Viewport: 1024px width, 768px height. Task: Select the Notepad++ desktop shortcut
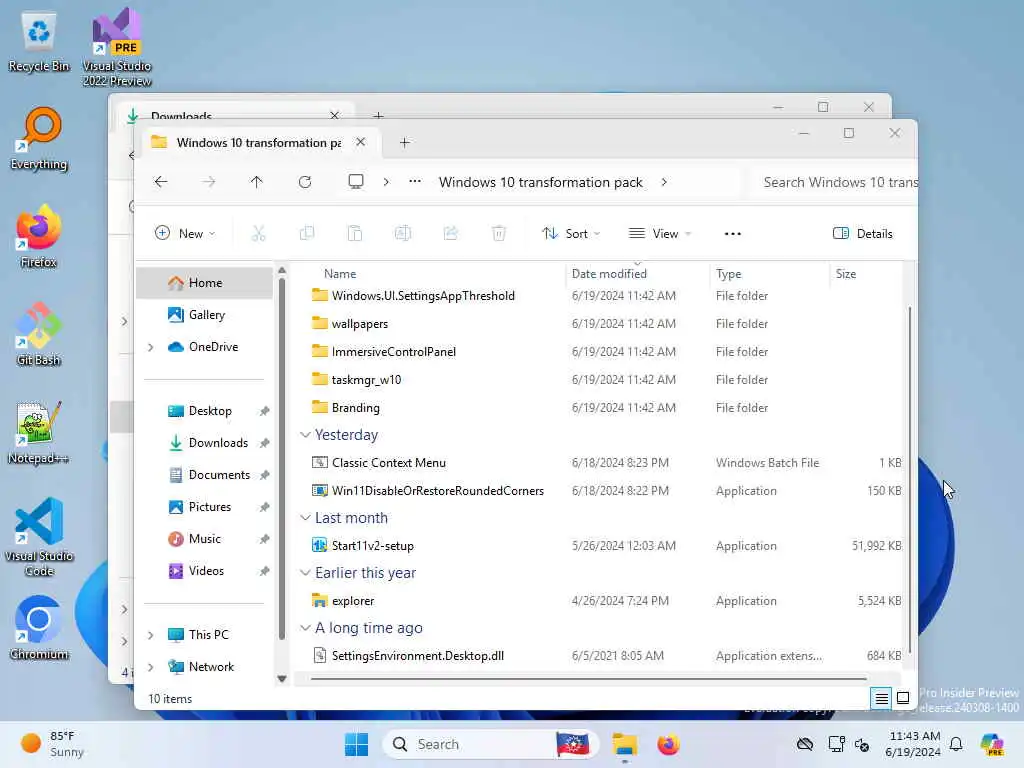coord(39,432)
